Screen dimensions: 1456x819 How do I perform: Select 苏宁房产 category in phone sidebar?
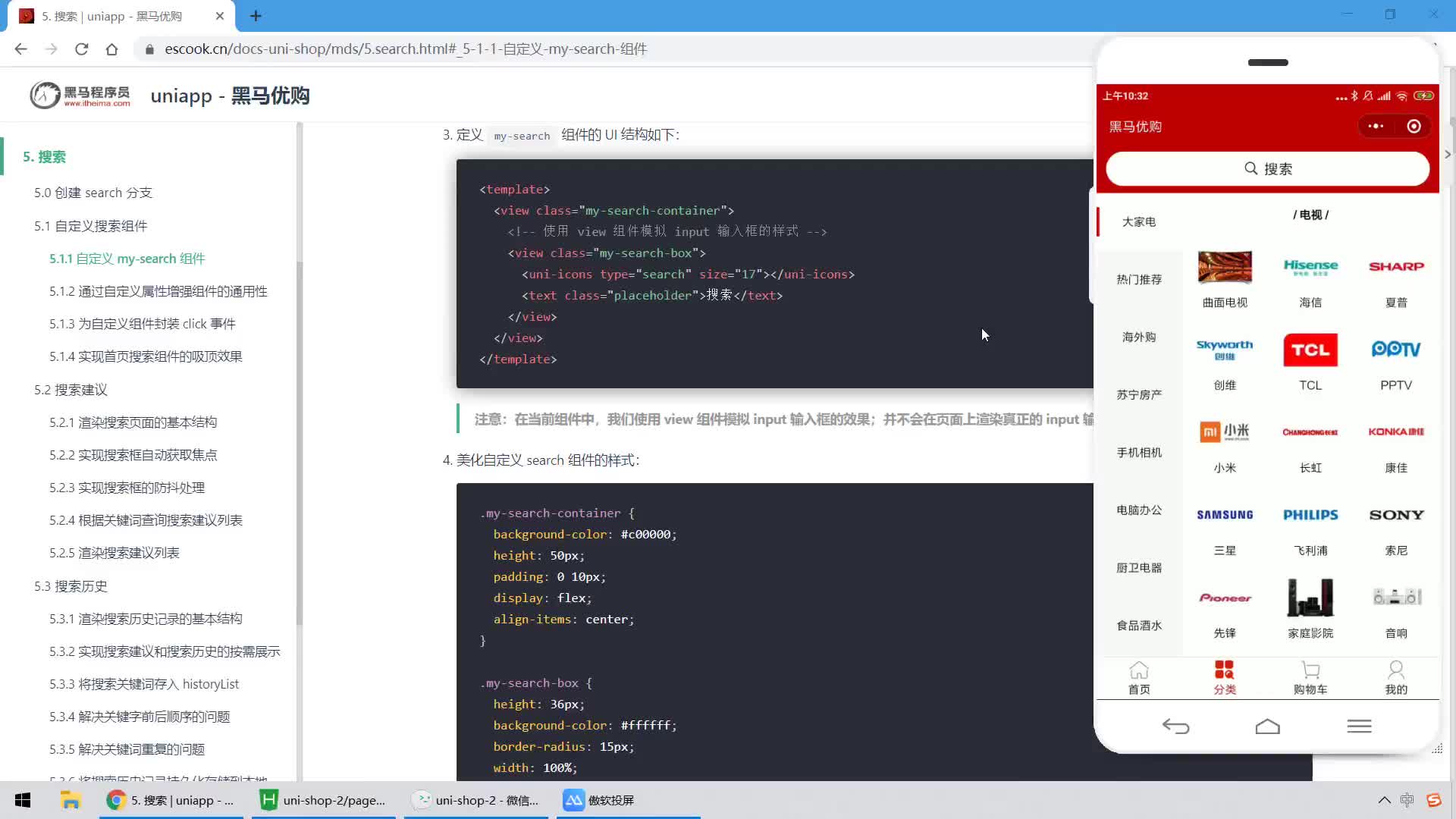tap(1139, 394)
